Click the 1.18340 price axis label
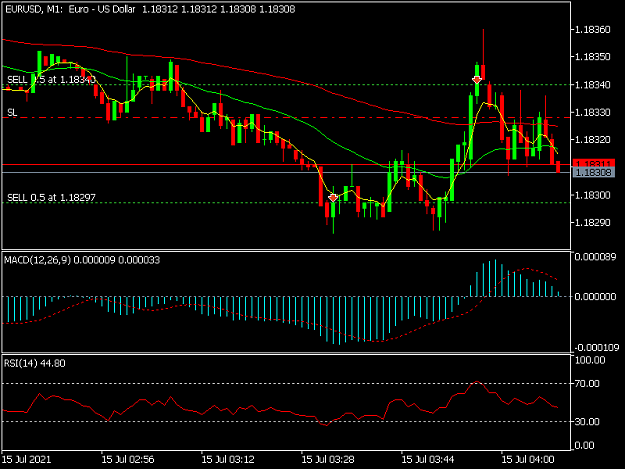 point(593,85)
